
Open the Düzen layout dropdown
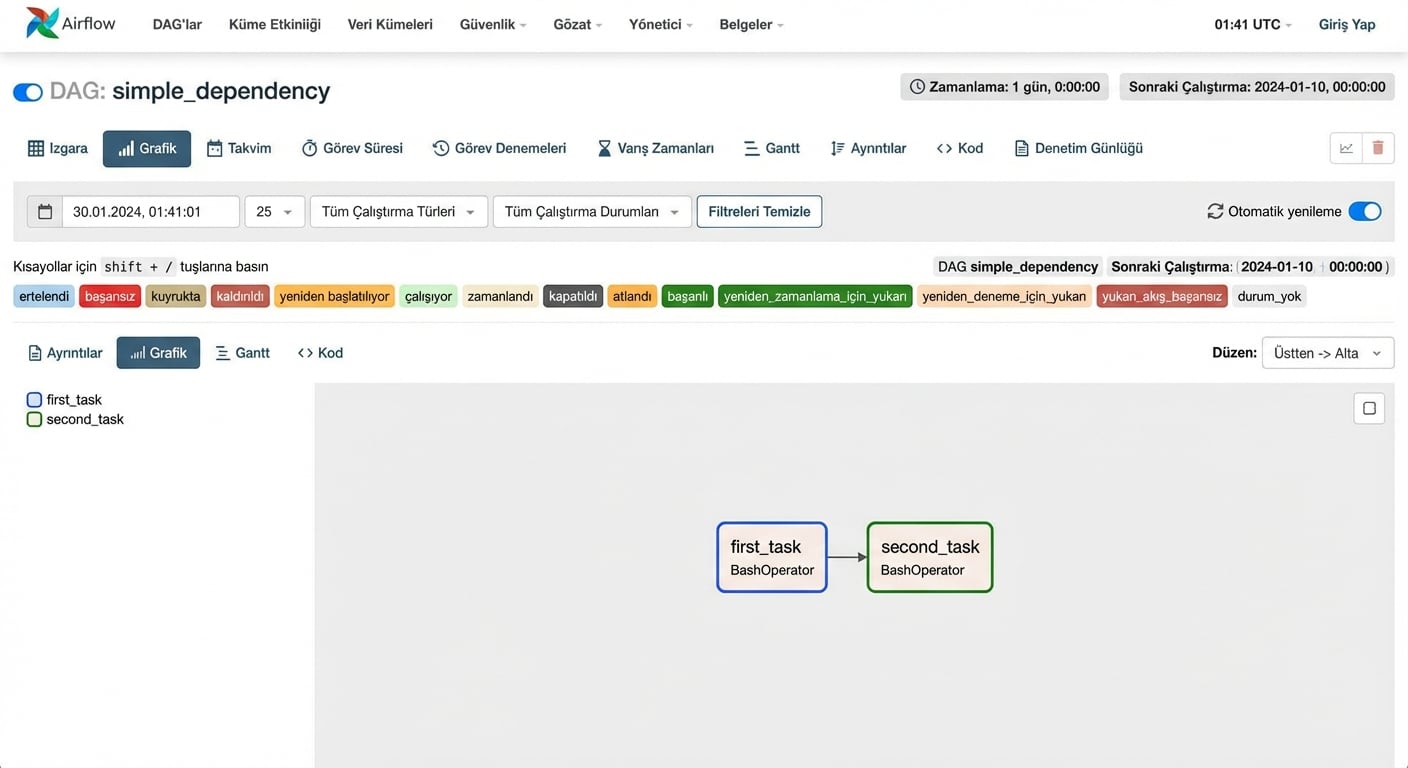(1327, 353)
